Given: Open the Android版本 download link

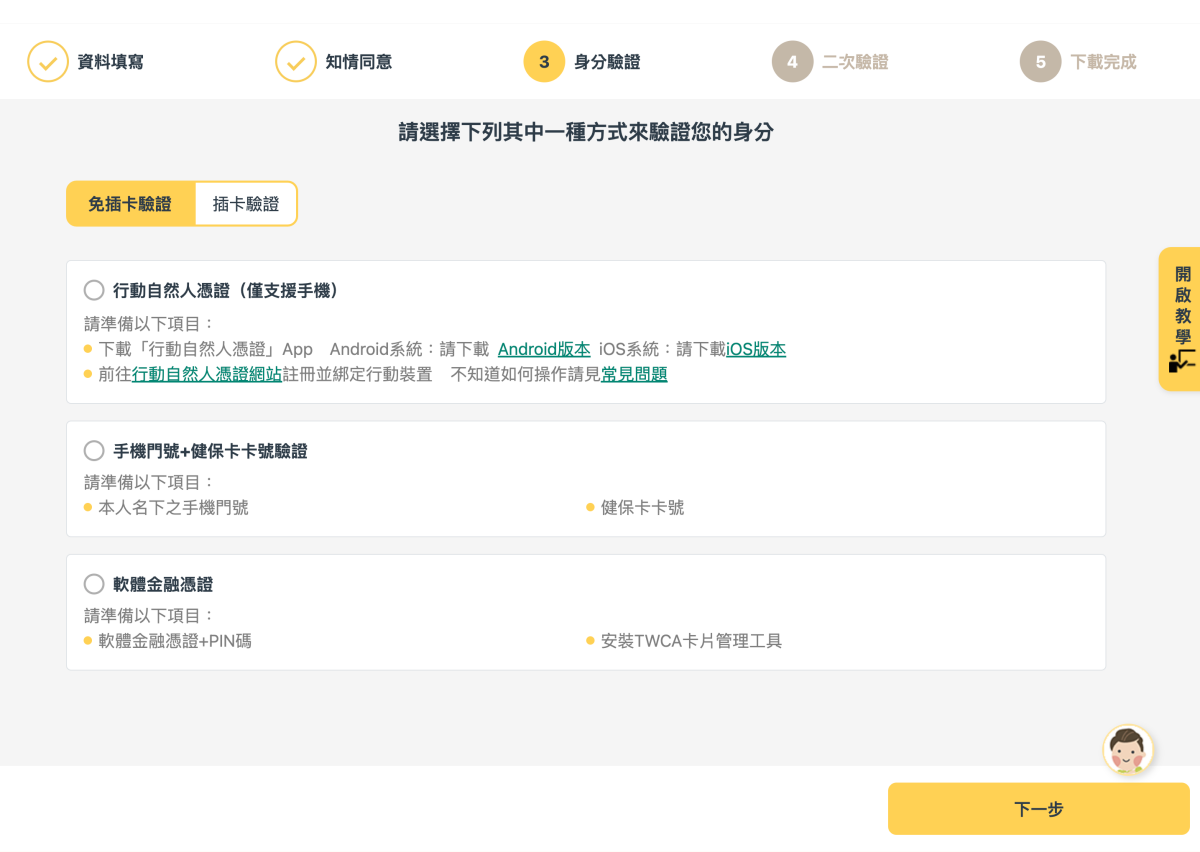Looking at the screenshot, I should (544, 349).
